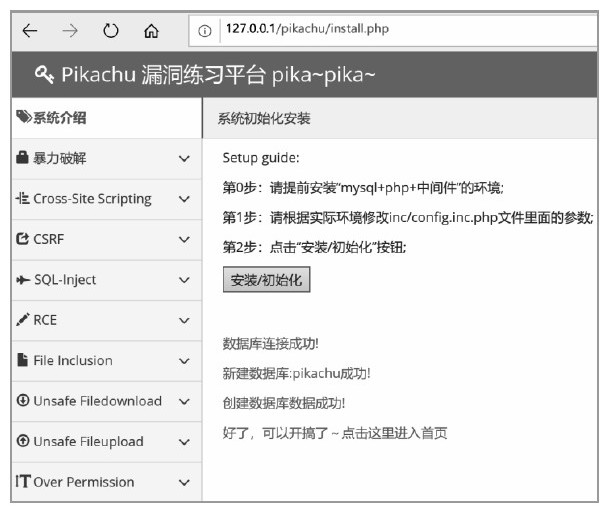Viewport: 608px width, 508px height.
Task: Click the text-height icon beside Over Permission
Action: (22, 482)
